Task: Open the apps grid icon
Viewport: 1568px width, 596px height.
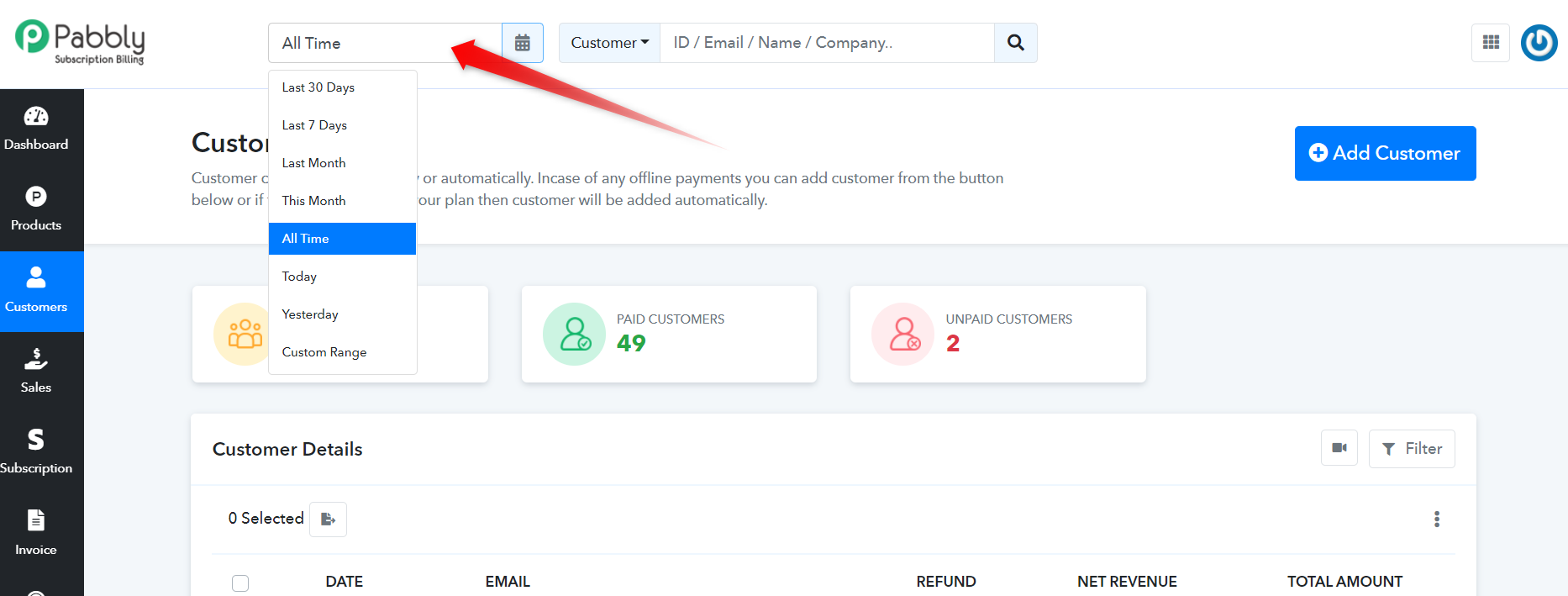Action: click(1491, 42)
